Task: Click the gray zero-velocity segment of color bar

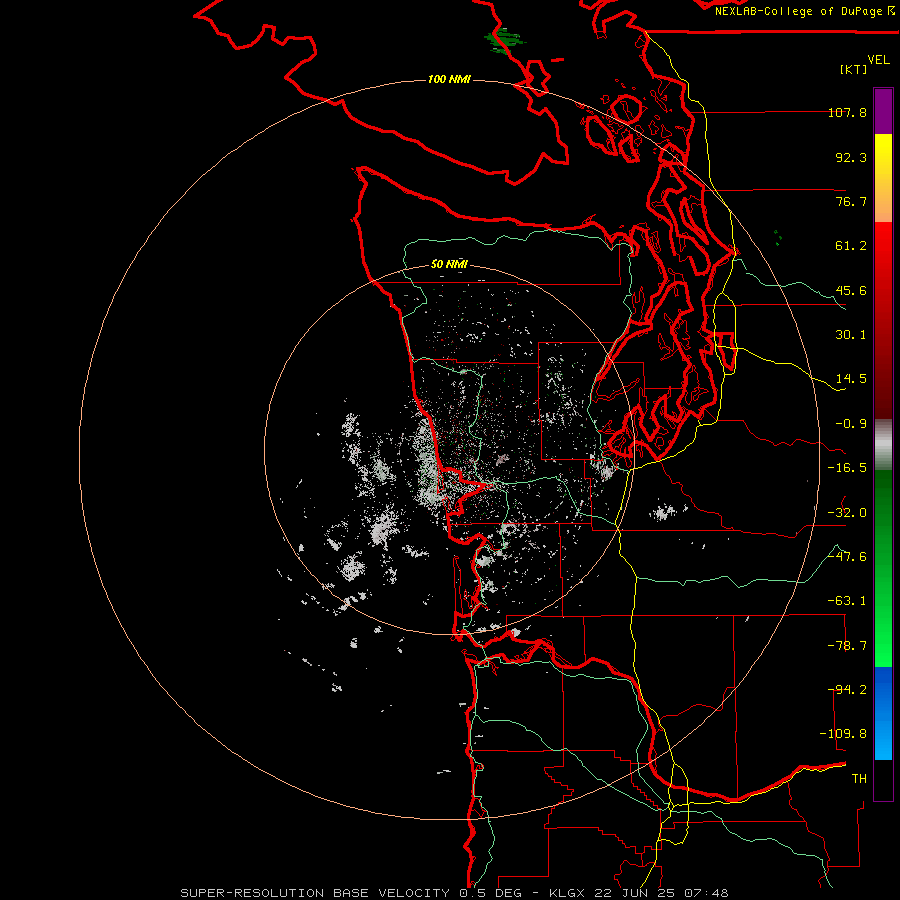Action: click(883, 445)
